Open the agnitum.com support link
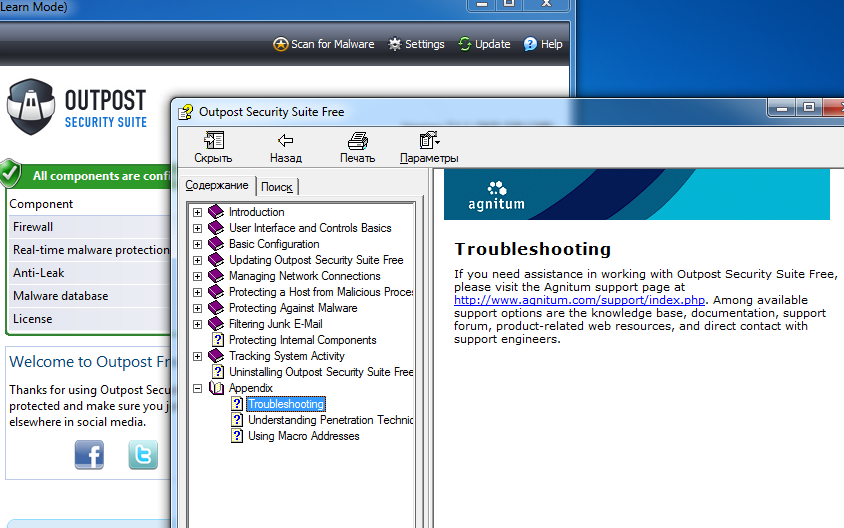844x528 pixels. click(579, 300)
